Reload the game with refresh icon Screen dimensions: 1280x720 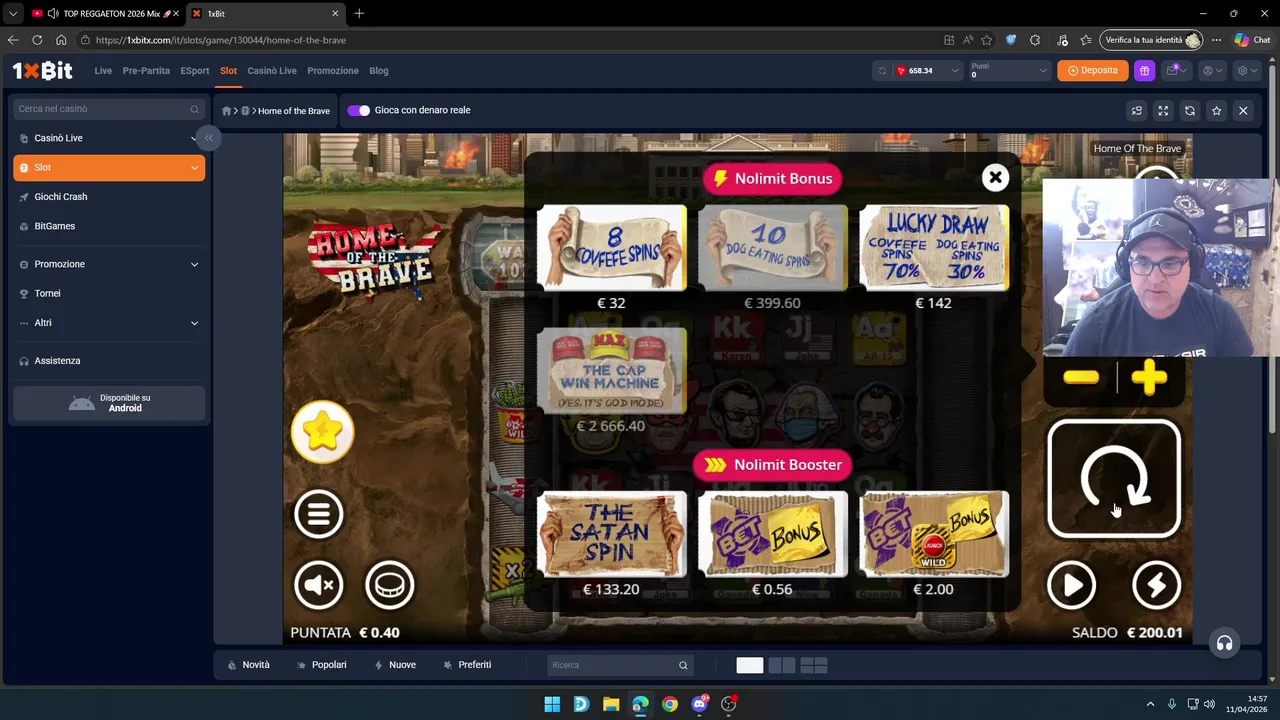tap(1190, 111)
